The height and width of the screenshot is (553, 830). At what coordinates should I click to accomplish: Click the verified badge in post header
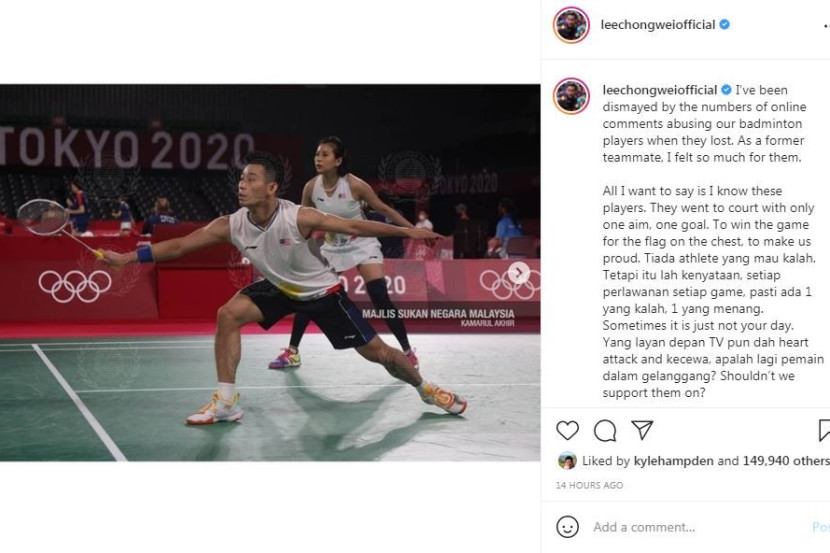pyautogui.click(x=725, y=24)
